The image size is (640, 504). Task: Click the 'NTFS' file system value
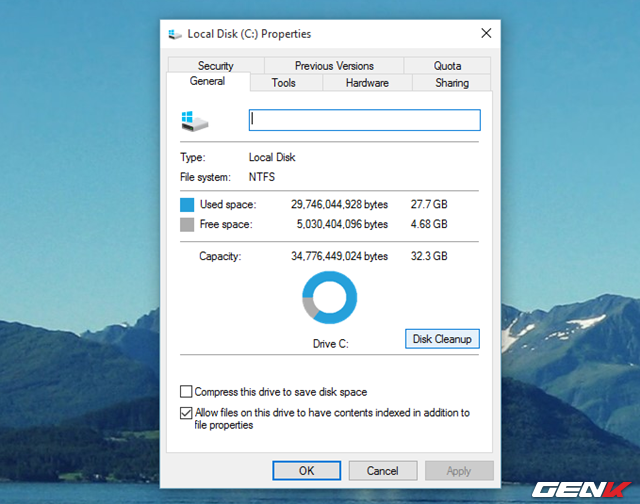point(262,177)
